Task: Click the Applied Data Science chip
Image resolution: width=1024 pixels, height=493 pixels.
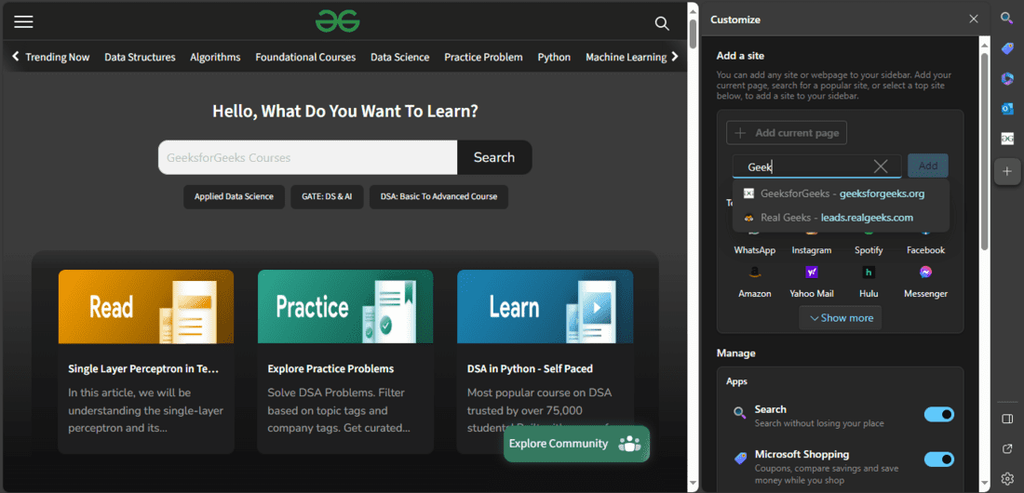Action: pos(234,197)
